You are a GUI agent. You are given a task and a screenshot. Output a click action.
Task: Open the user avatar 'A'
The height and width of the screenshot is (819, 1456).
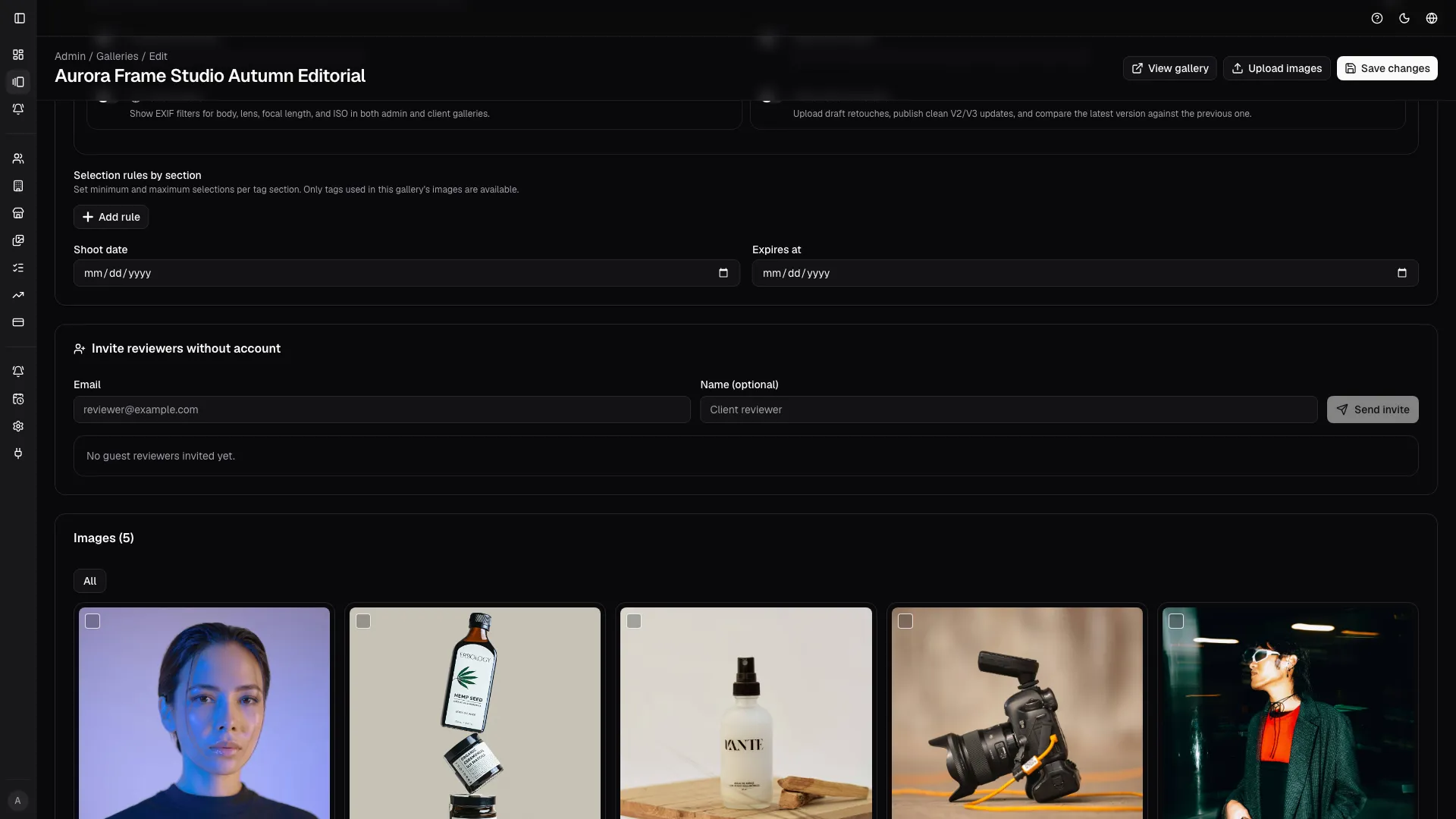pos(18,801)
